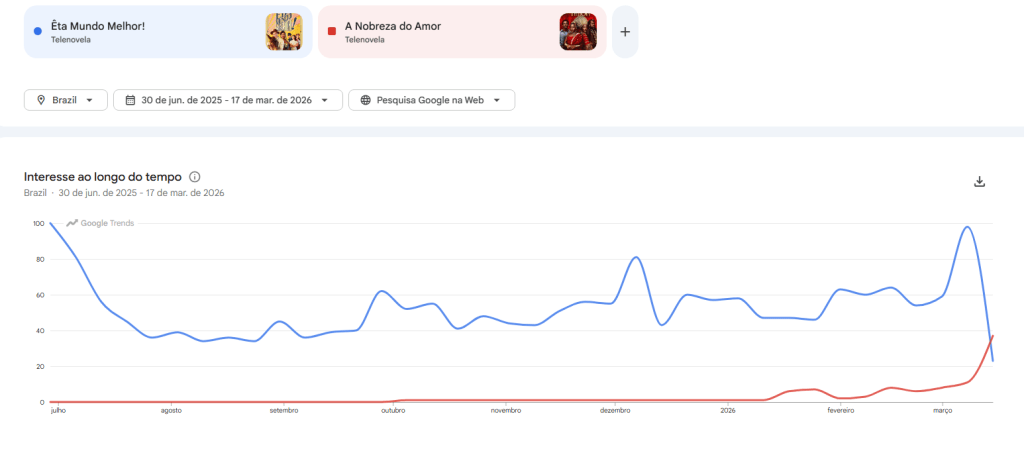Click the plus icon to add comparison
This screenshot has width=1024, height=449.
[625, 32]
